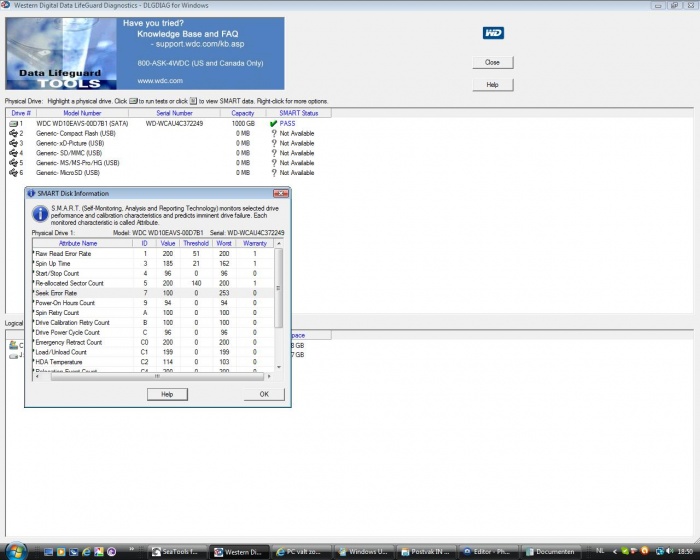
Task: Sort attributes by Threshold column header
Action: [x=196, y=243]
